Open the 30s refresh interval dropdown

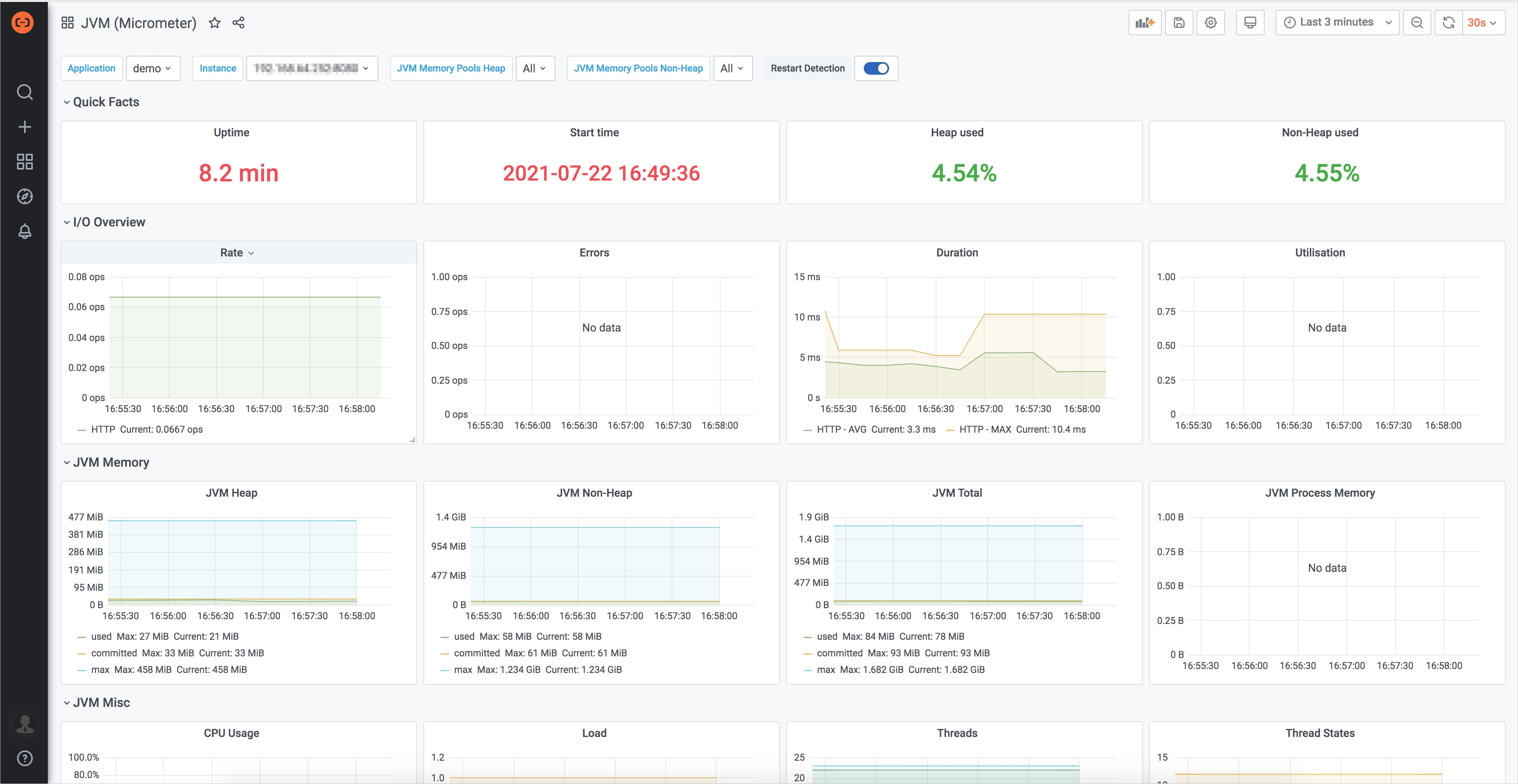pos(1483,23)
